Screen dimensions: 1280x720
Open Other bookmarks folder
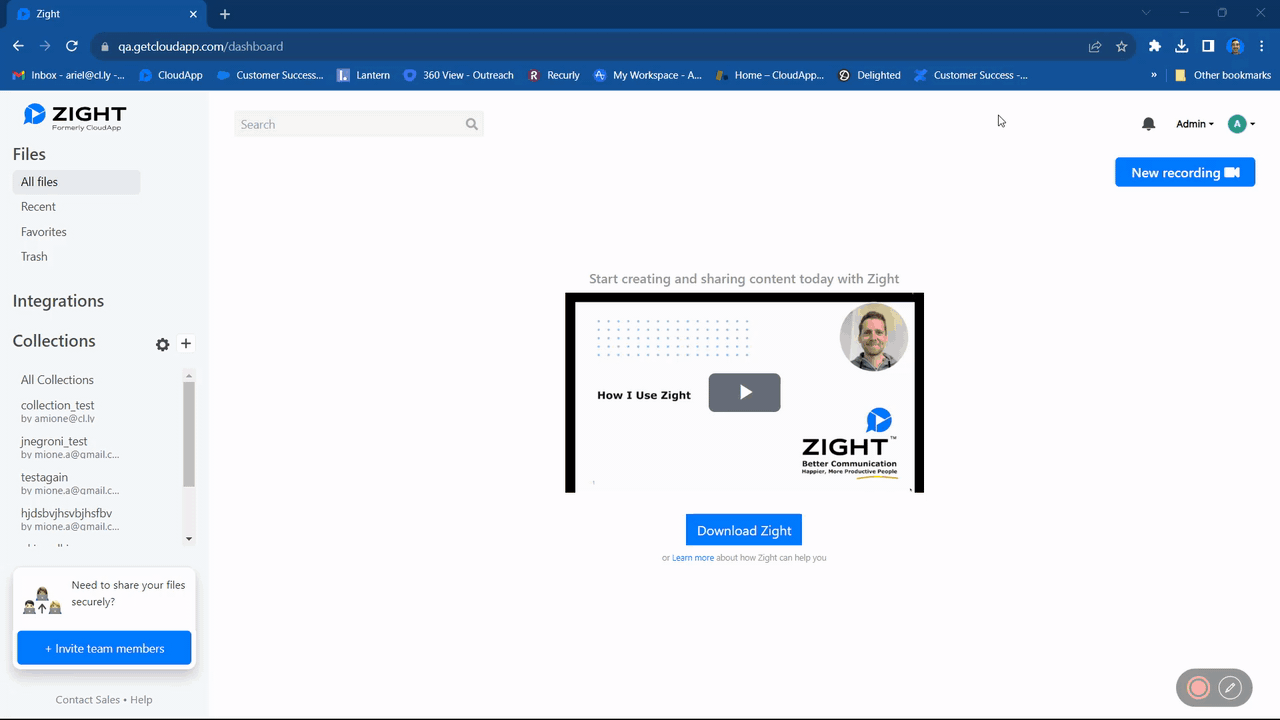(1222, 75)
